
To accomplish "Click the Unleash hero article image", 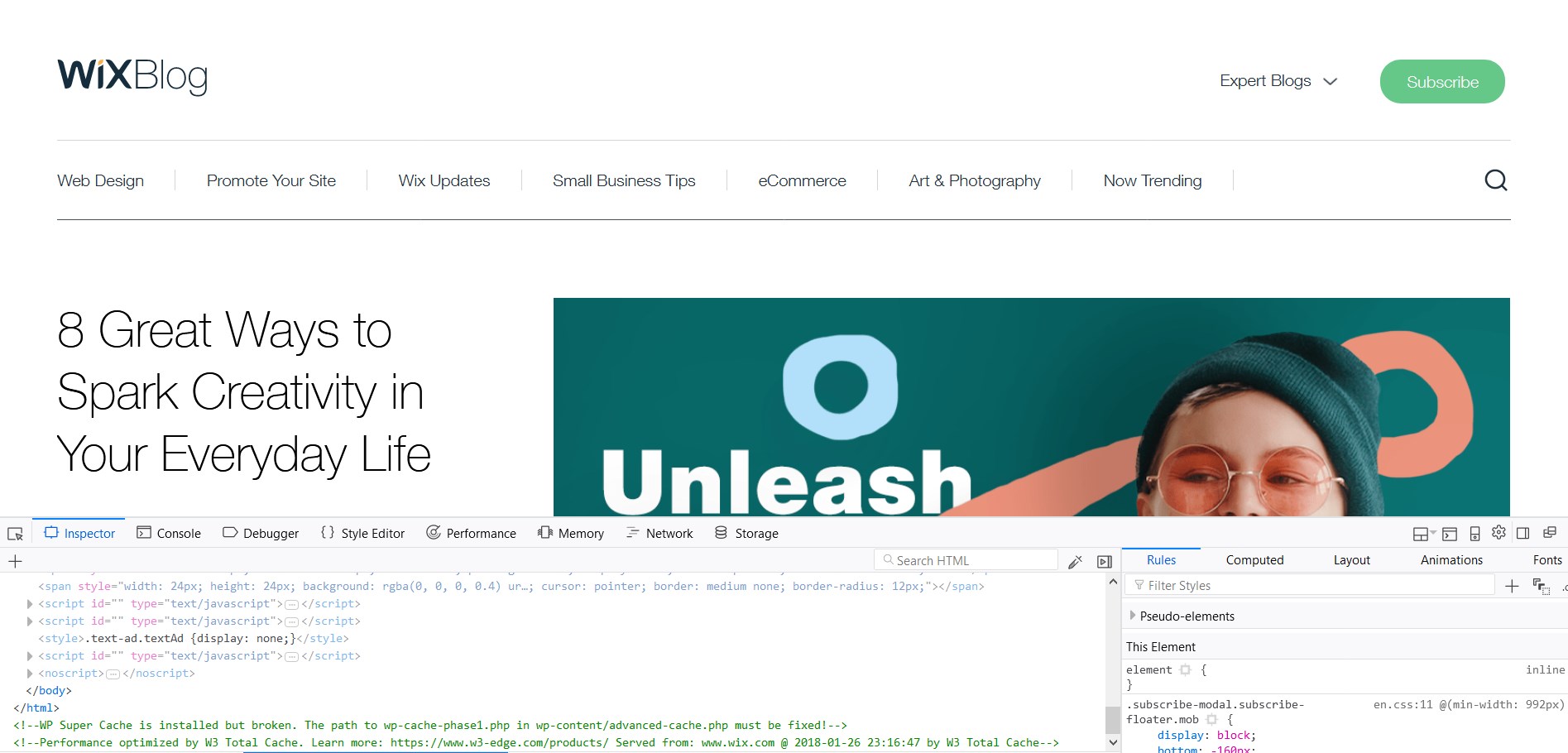I will (x=1031, y=406).
